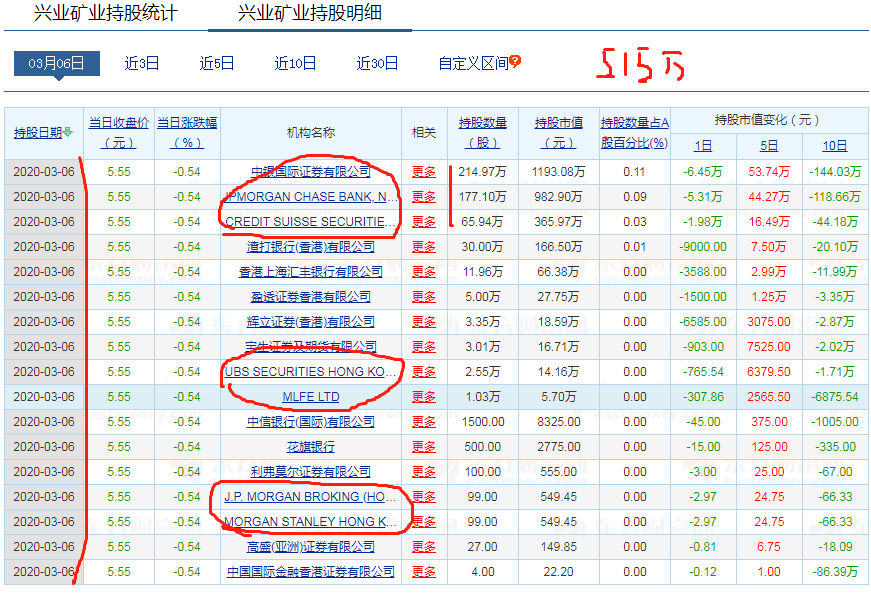Open 高盛(亚洲)证券有限公司 link
Screen dimensions: 871x597
click(x=311, y=546)
